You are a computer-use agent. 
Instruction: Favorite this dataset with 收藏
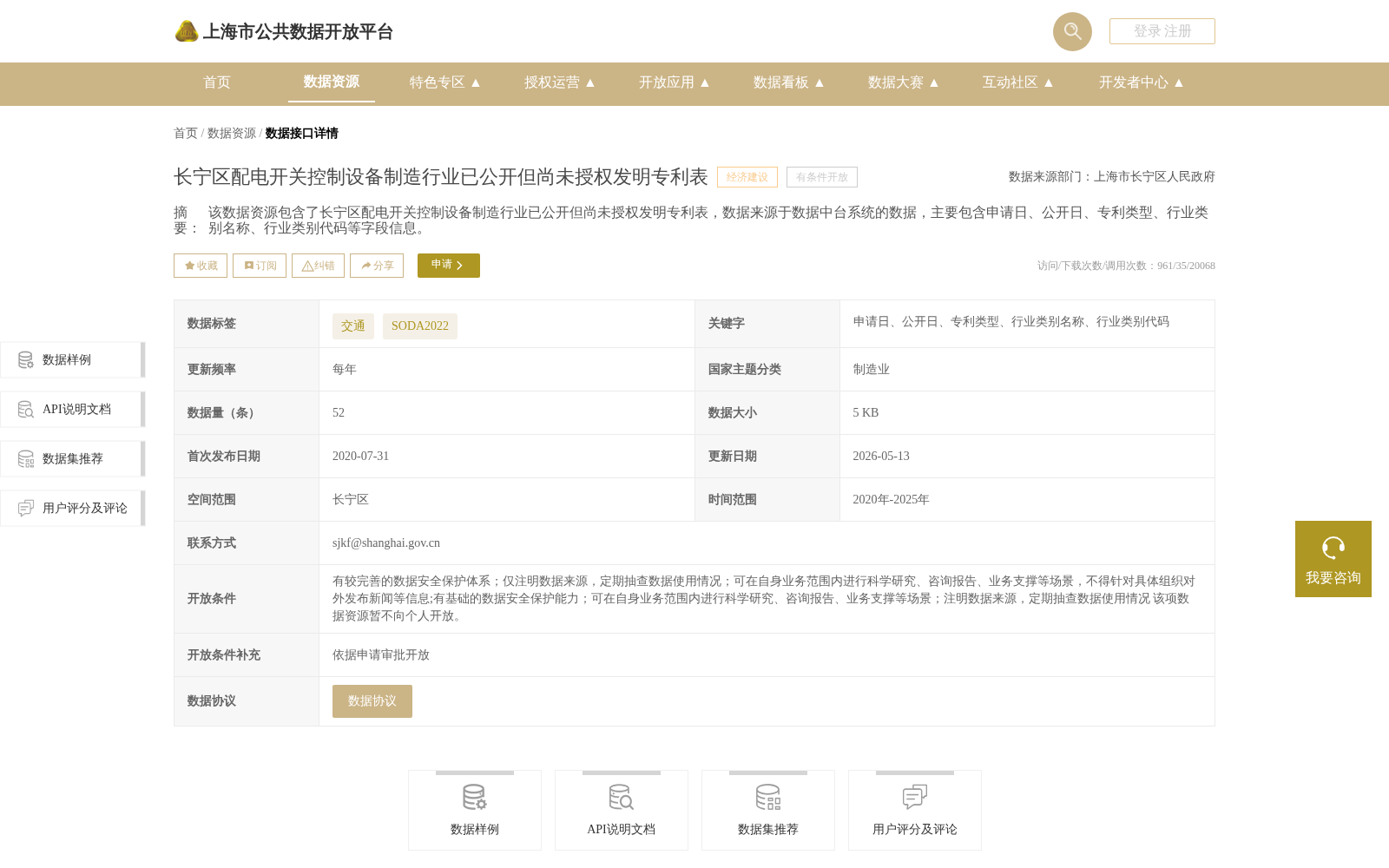(x=201, y=266)
